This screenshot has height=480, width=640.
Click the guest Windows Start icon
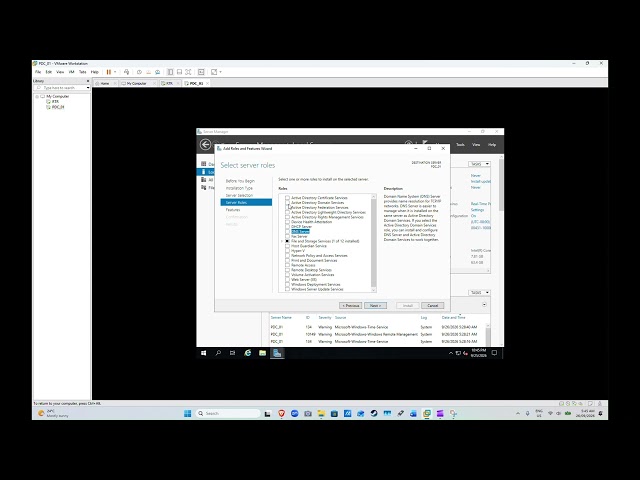pyautogui.click(x=203, y=353)
